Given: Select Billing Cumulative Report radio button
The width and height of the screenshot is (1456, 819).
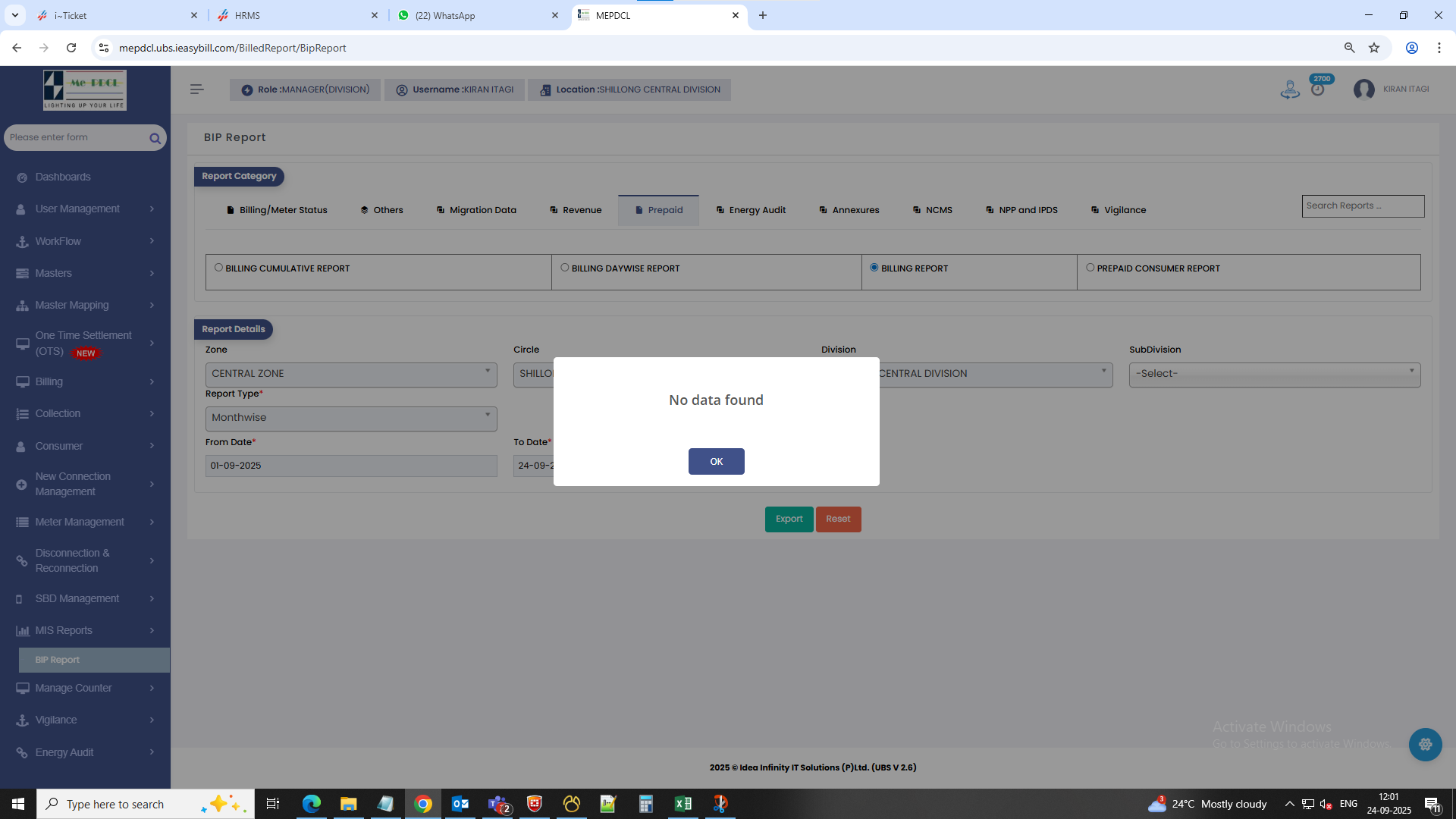Looking at the screenshot, I should (x=218, y=268).
